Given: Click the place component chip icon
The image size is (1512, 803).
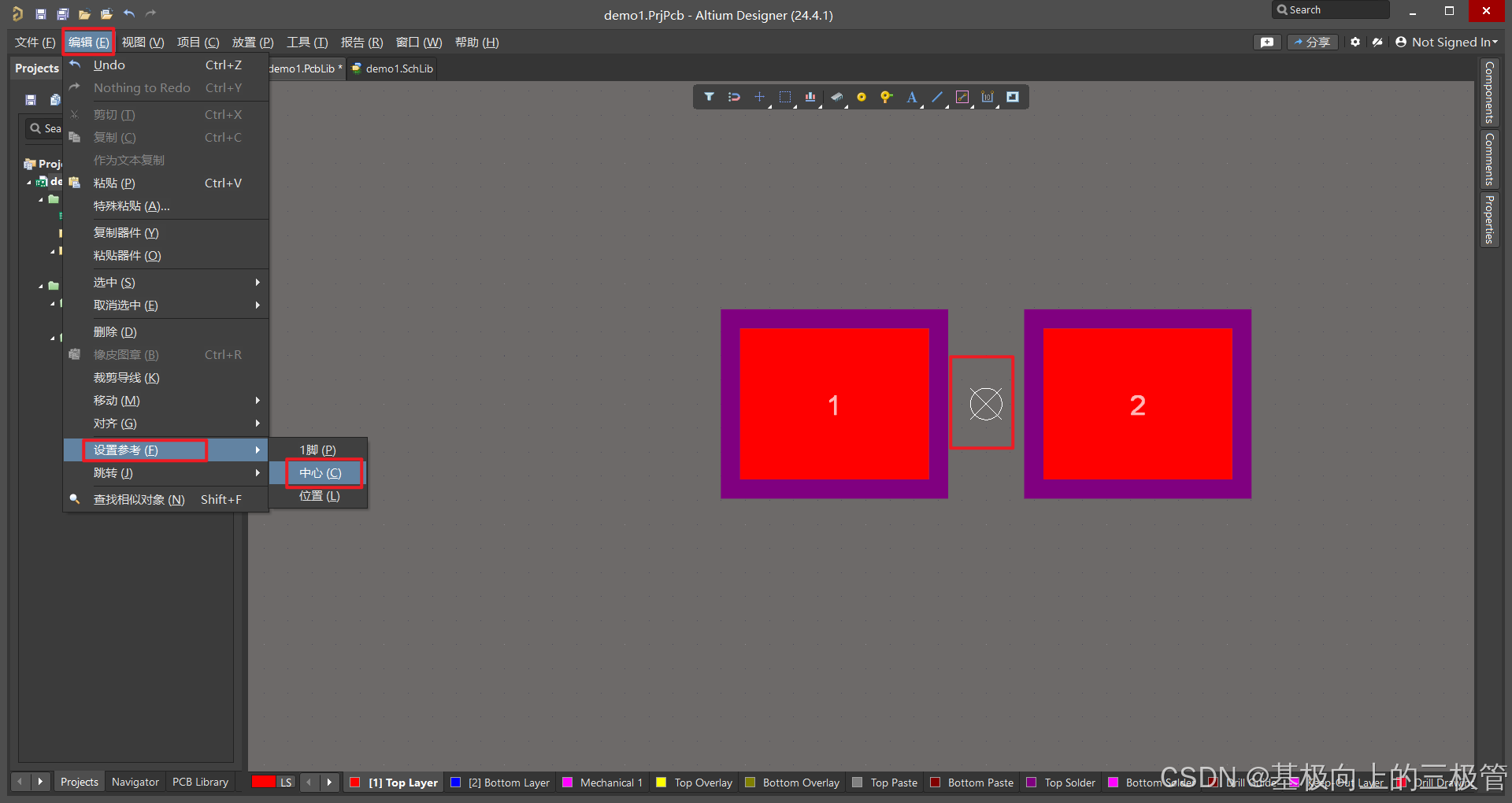Looking at the screenshot, I should click(836, 97).
